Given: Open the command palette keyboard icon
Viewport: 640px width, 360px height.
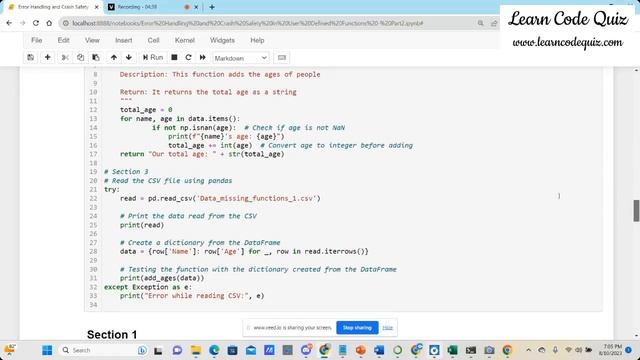Looking at the screenshot, I should 282,58.
